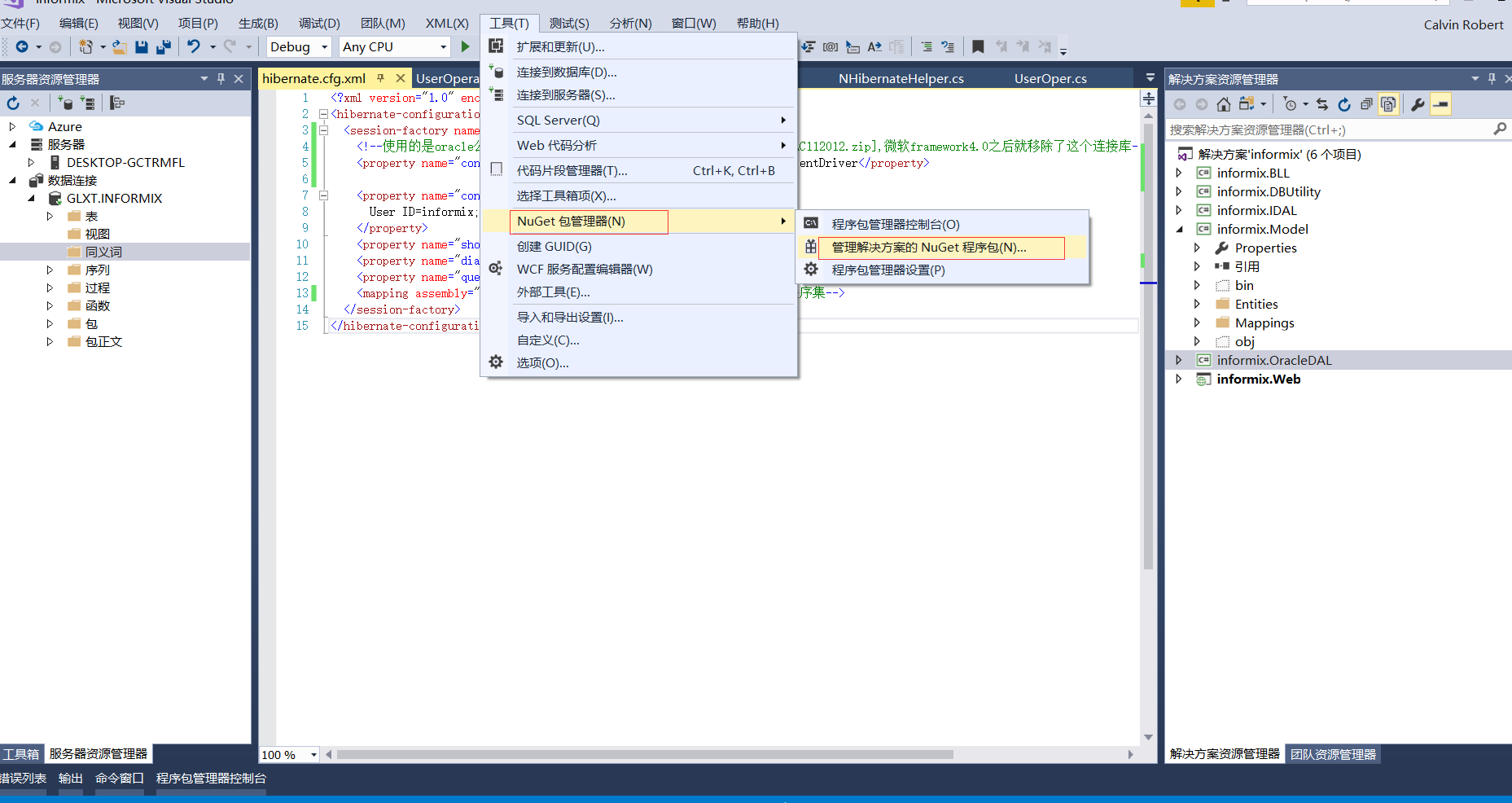Collapse all items in Solution Explorer
The height and width of the screenshot is (803, 1512).
pos(1366,104)
